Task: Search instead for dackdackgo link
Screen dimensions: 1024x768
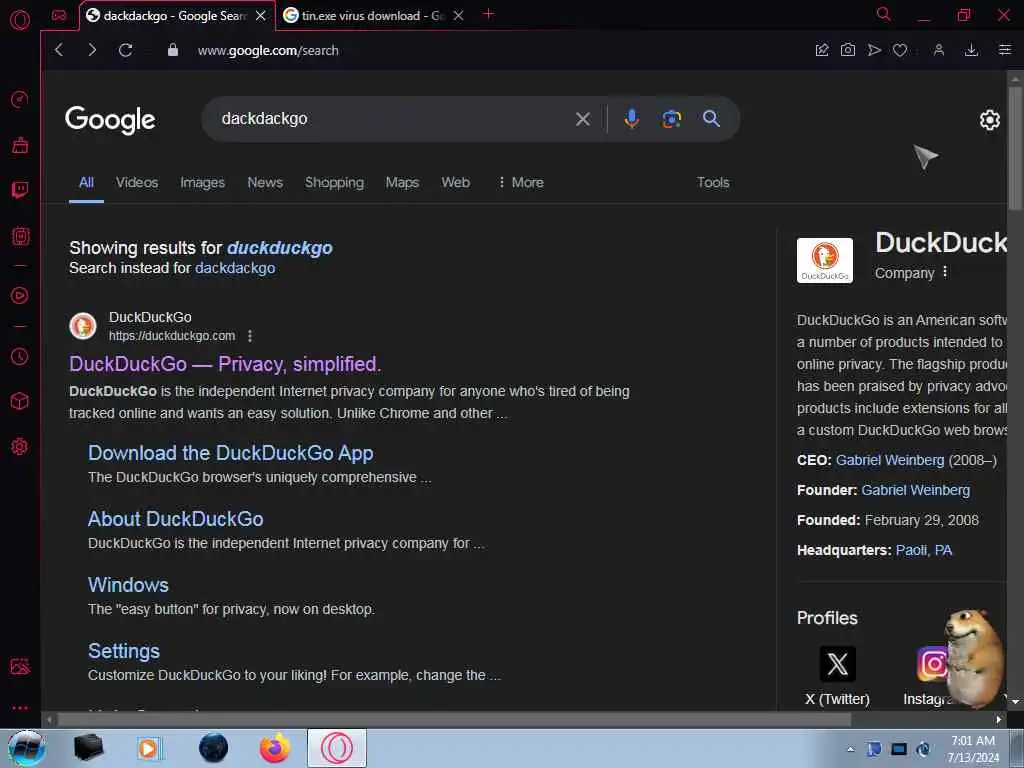Action: [x=234, y=268]
